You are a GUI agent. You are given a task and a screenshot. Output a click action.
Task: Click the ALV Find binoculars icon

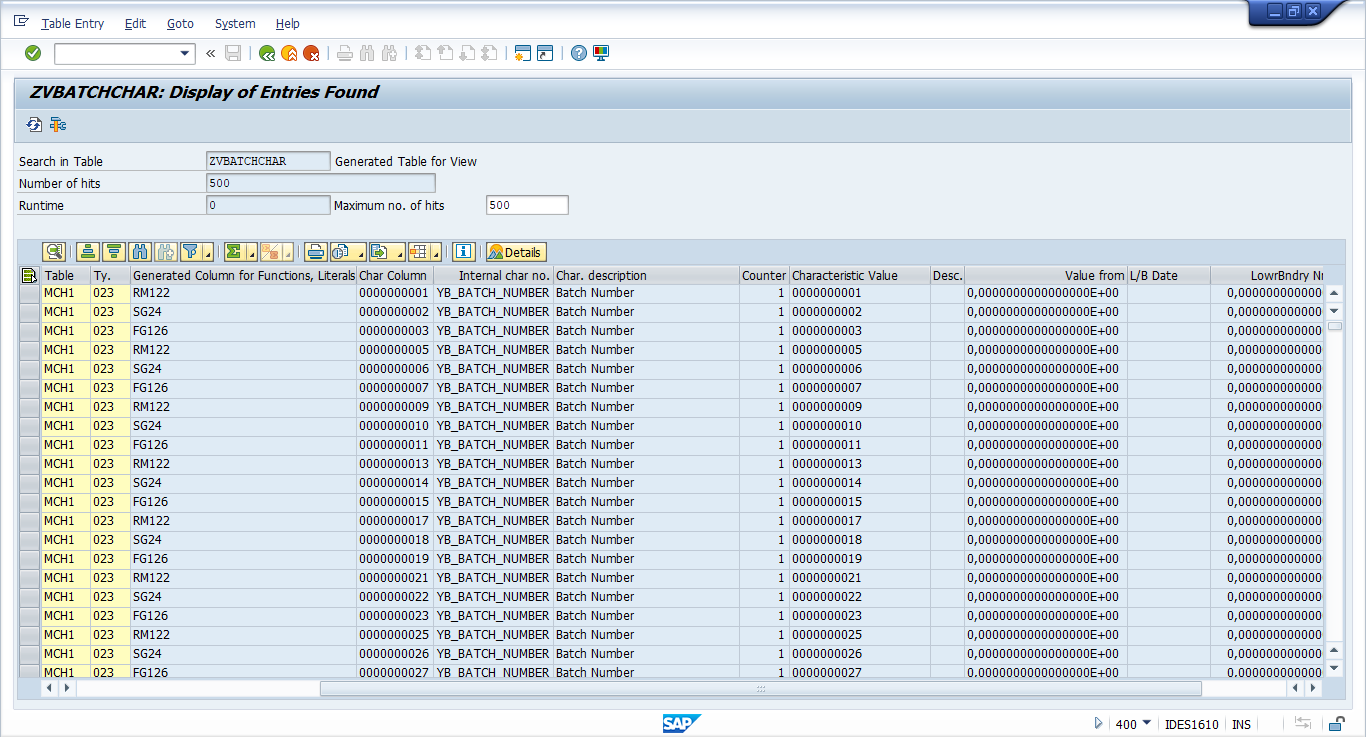coord(141,252)
